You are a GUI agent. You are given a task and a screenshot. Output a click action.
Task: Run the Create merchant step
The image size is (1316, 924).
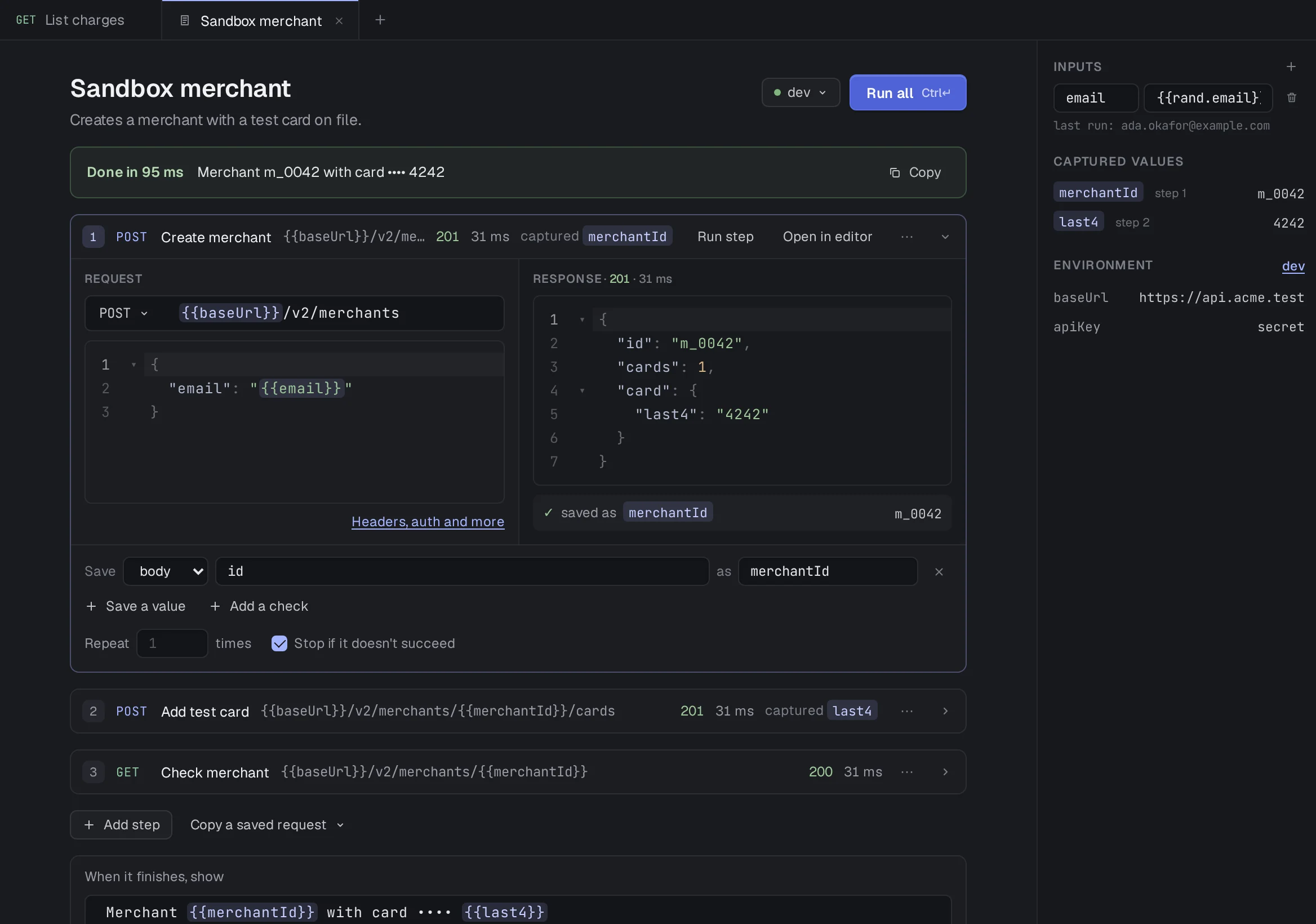pos(725,237)
